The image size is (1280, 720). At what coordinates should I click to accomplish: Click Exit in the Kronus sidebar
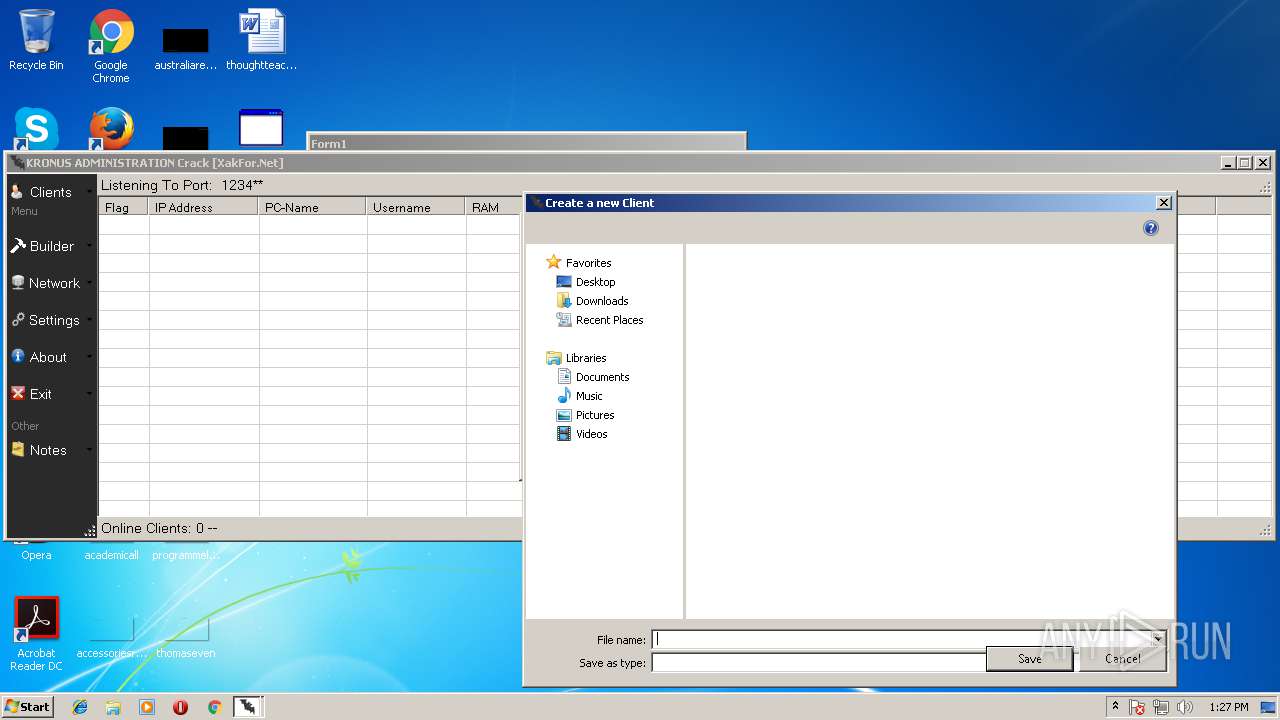tap(51, 394)
